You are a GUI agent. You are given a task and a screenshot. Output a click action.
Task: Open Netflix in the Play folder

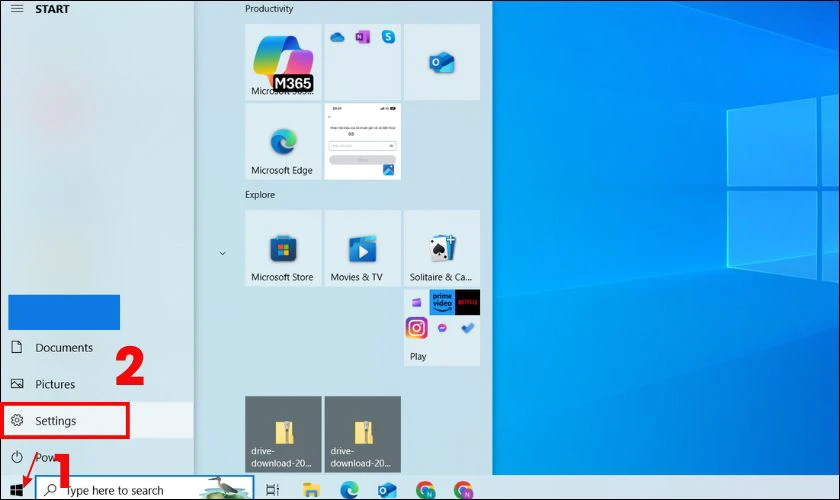point(468,302)
